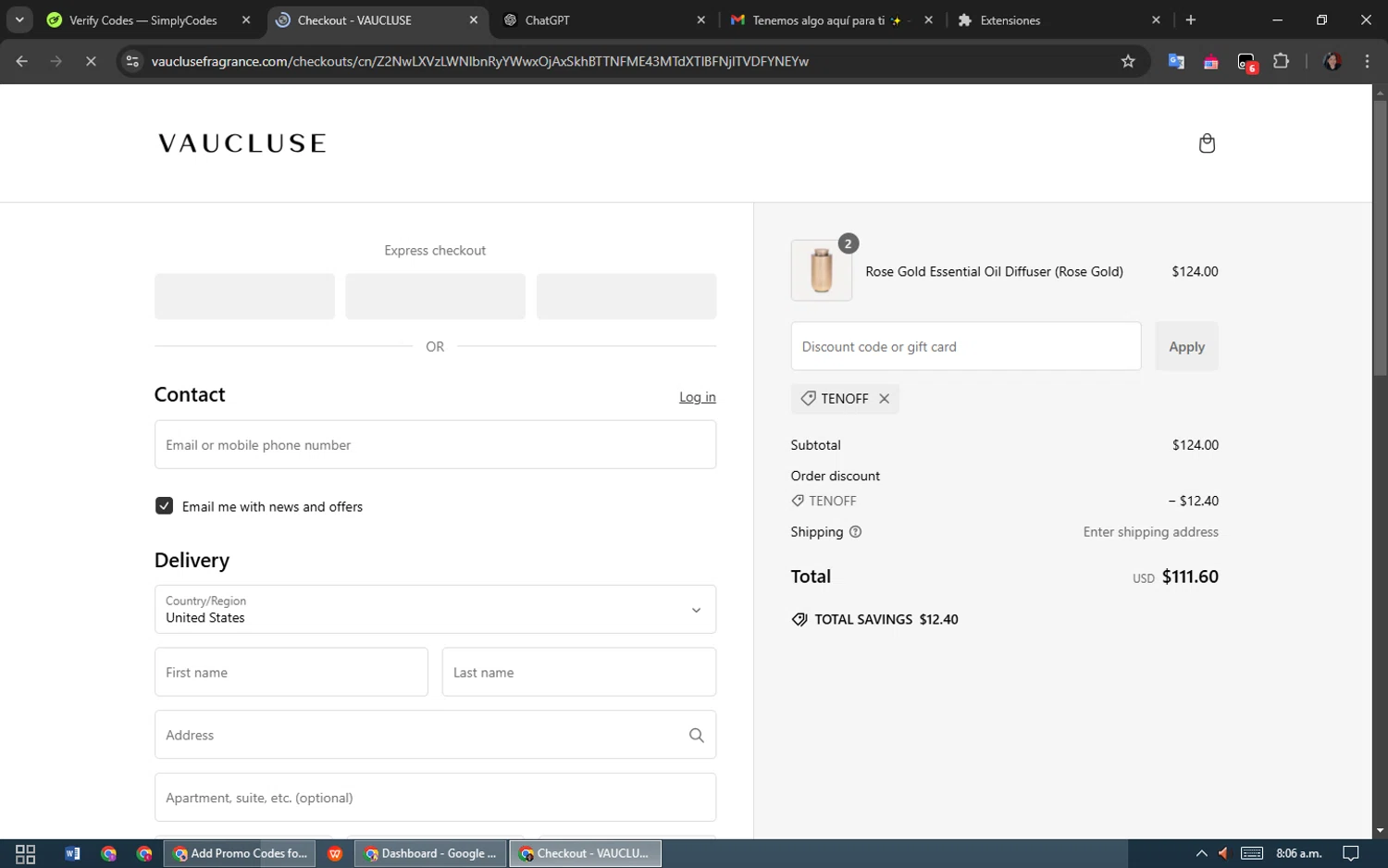Click the middle express checkout button placeholder

coord(435,296)
